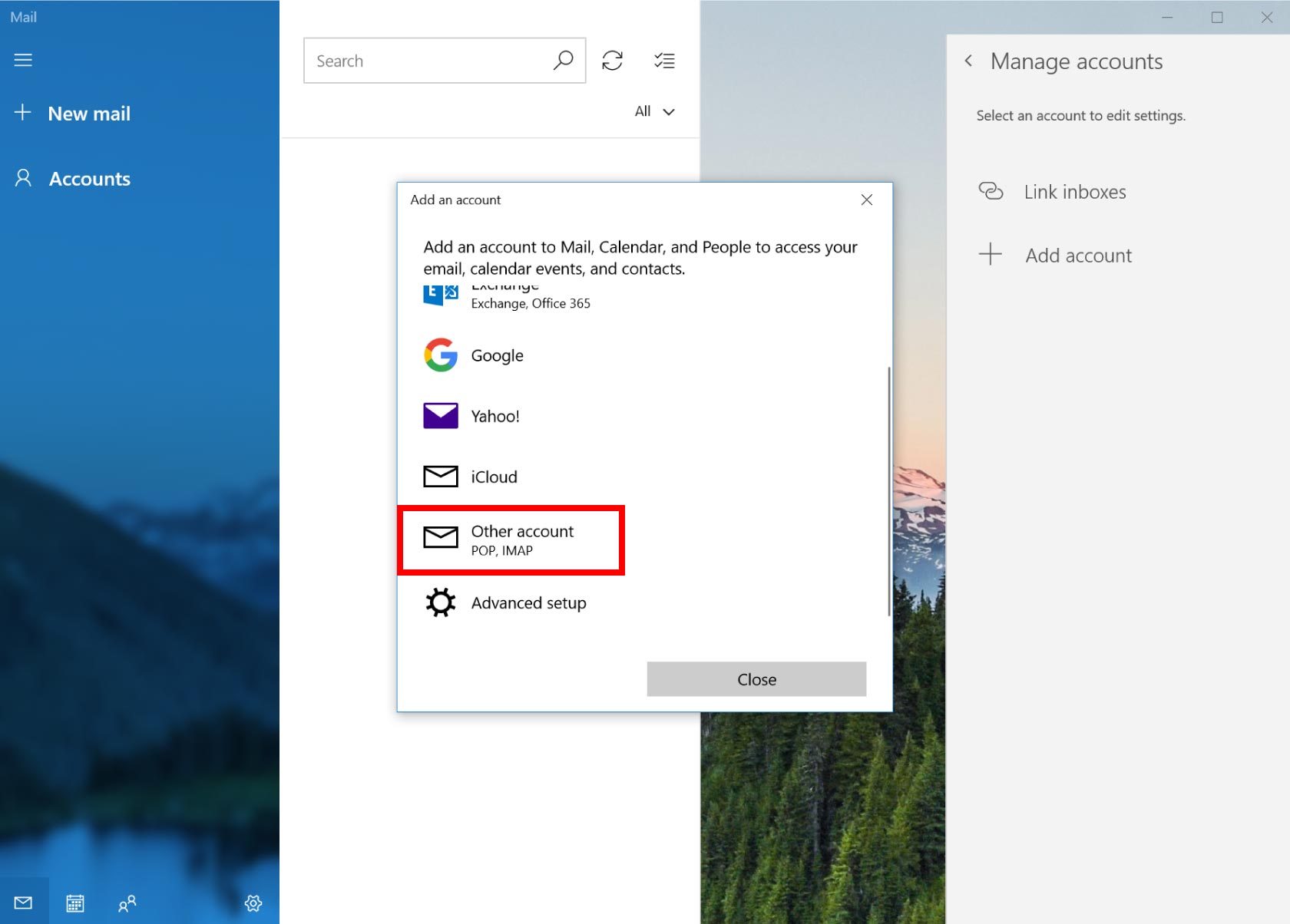Click the Google logo icon

pos(441,355)
